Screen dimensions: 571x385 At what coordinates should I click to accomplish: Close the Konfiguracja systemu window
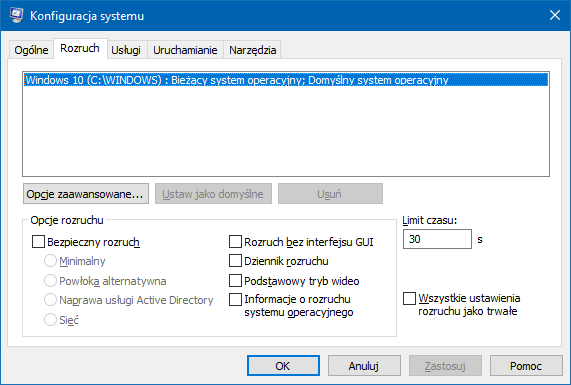point(555,15)
